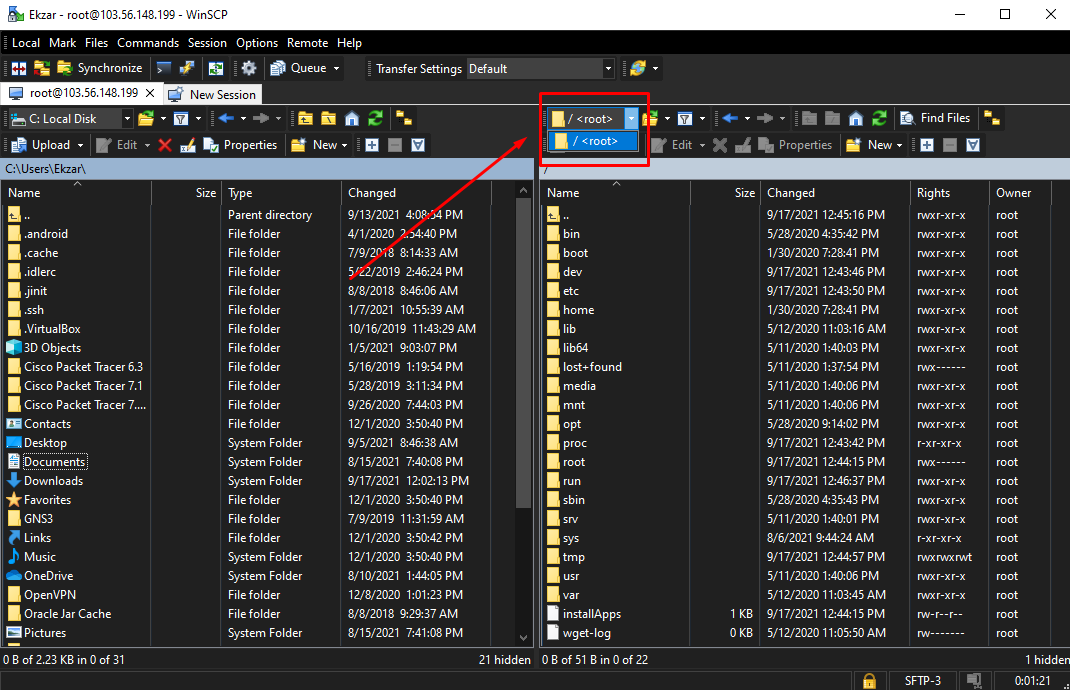The height and width of the screenshot is (690, 1070).
Task: Go to local parent directory icon
Action: pyautogui.click(x=305, y=119)
